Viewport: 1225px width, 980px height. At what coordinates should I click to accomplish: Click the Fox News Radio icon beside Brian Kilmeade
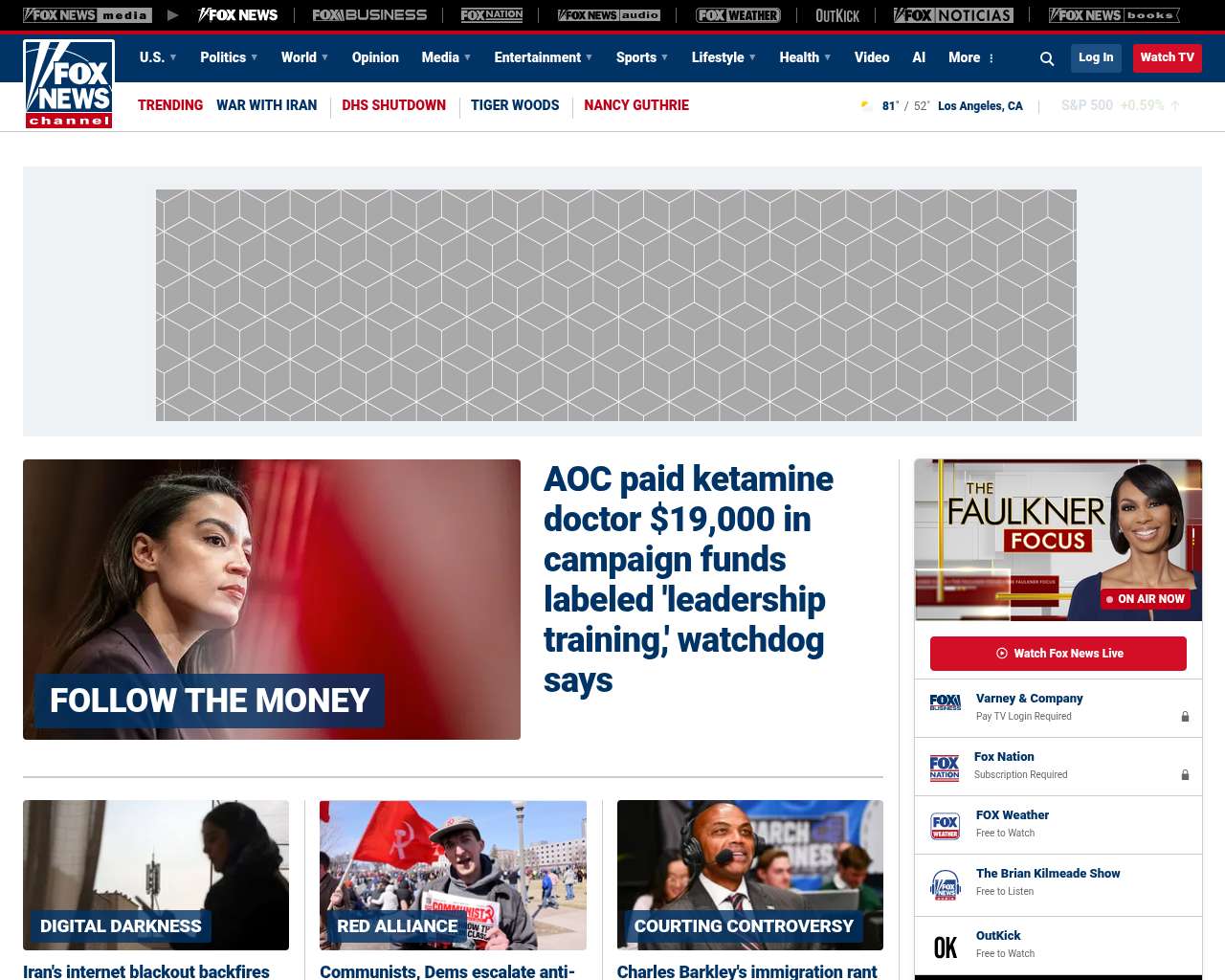(x=946, y=885)
